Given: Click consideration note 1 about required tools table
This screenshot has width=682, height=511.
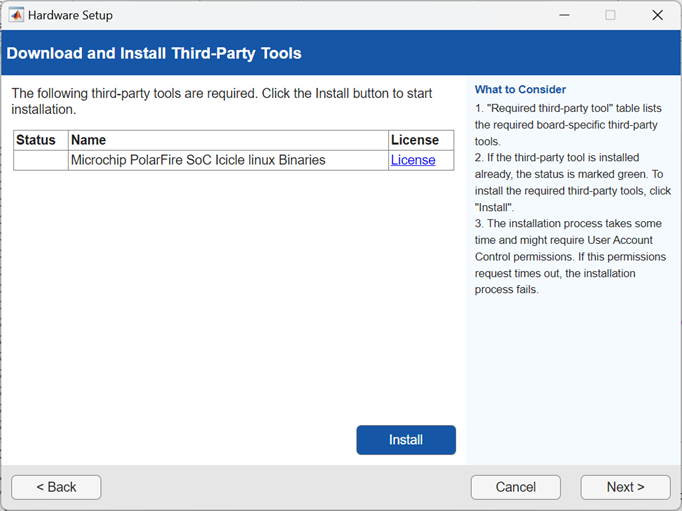Looking at the screenshot, I should pyautogui.click(x=568, y=125).
